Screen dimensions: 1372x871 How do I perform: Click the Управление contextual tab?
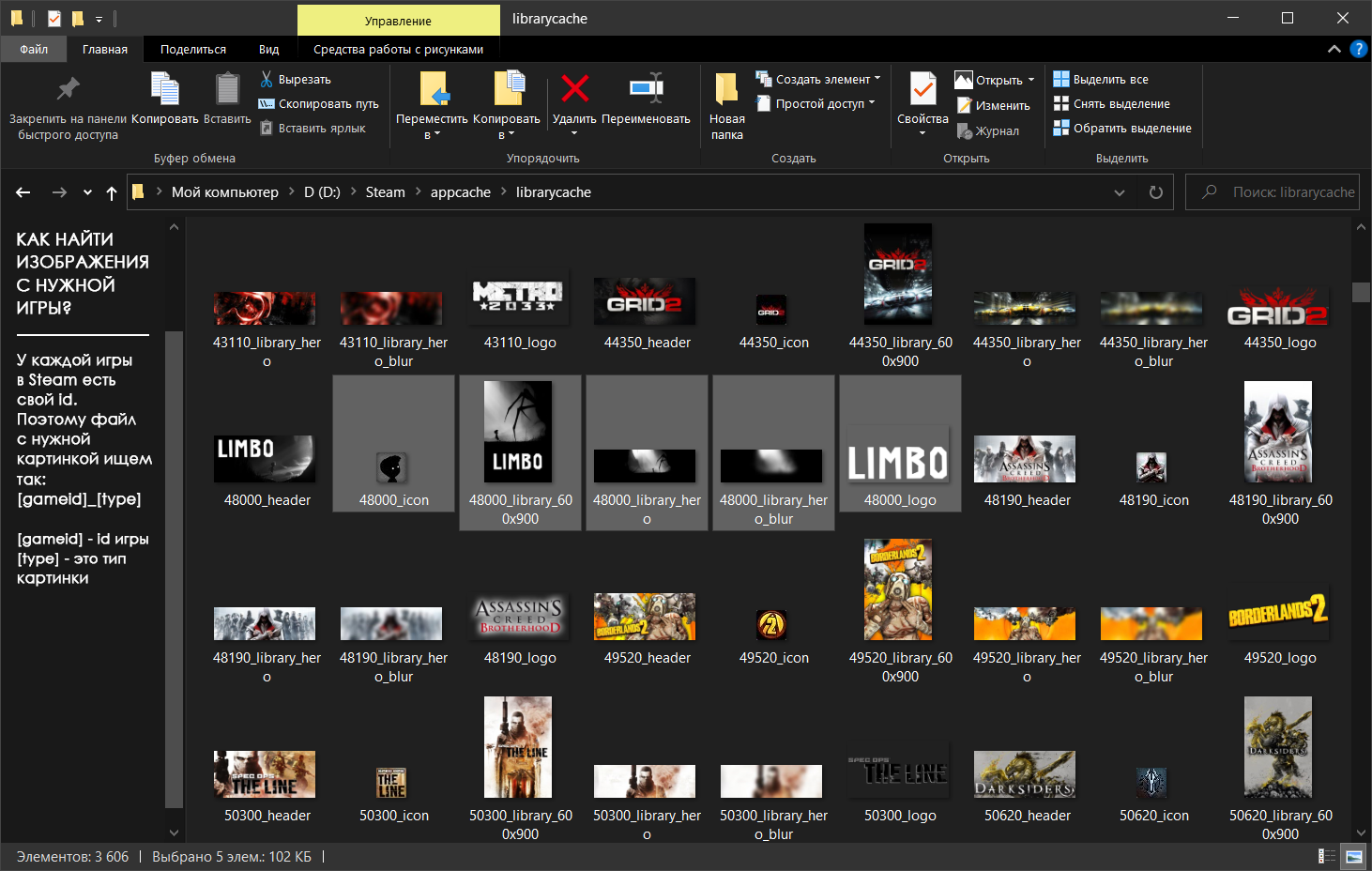coord(399,21)
